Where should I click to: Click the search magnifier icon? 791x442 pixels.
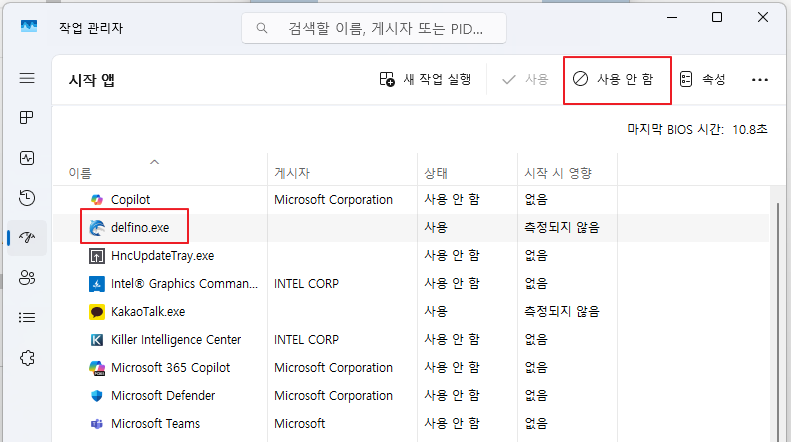[x=261, y=28]
